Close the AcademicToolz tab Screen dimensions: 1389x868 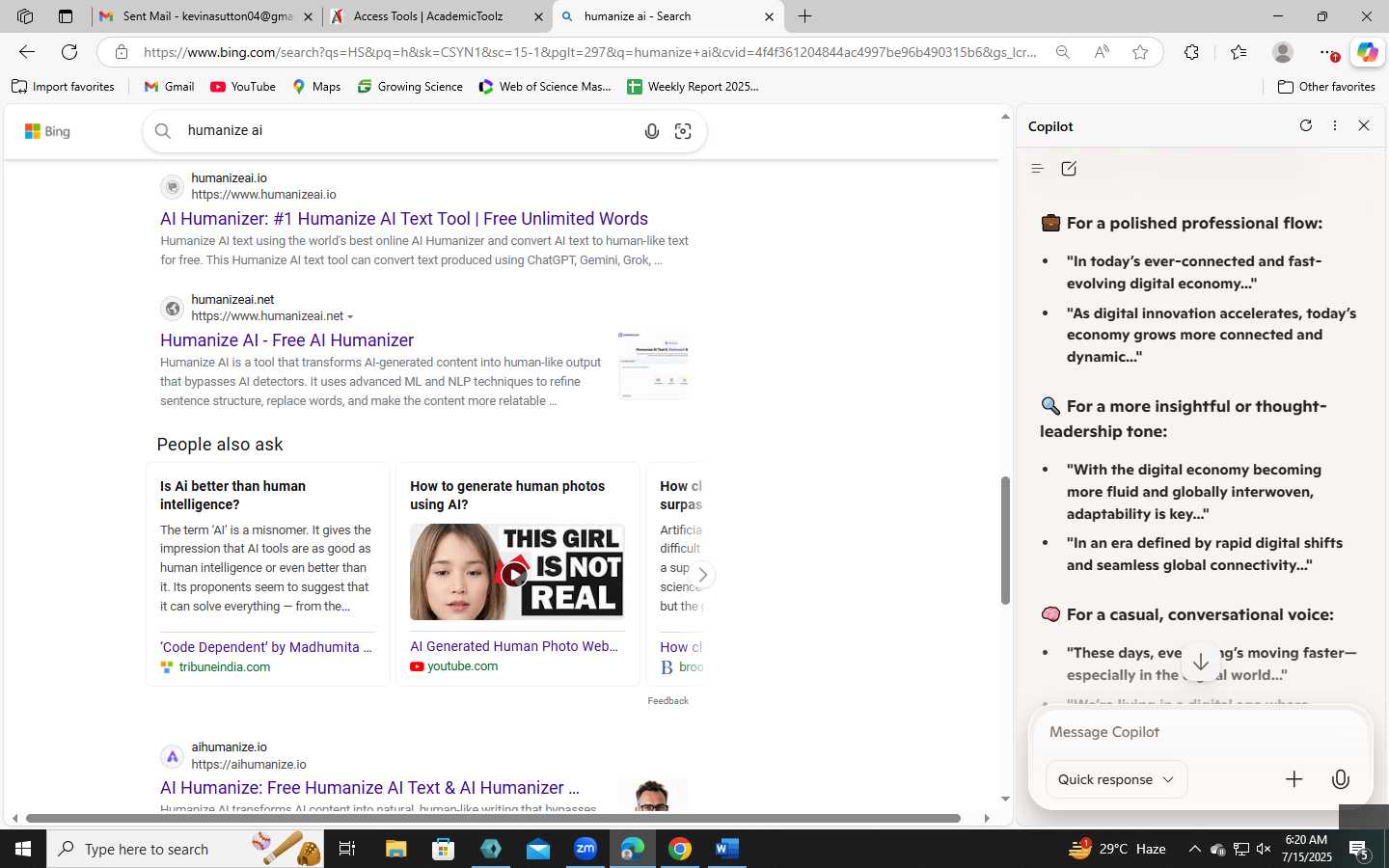(x=538, y=16)
